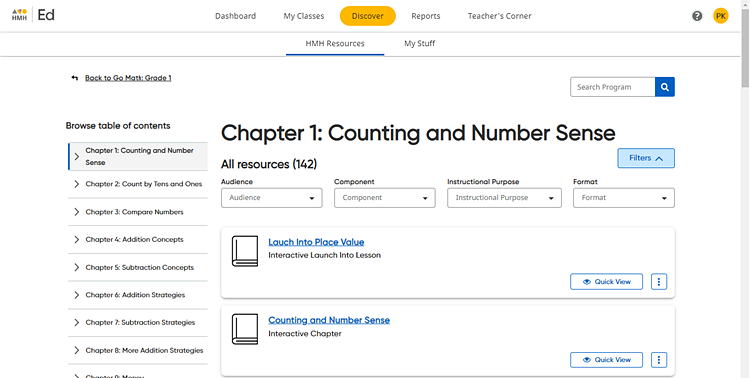Click the back arrow icon beside Go Math

tap(75, 78)
